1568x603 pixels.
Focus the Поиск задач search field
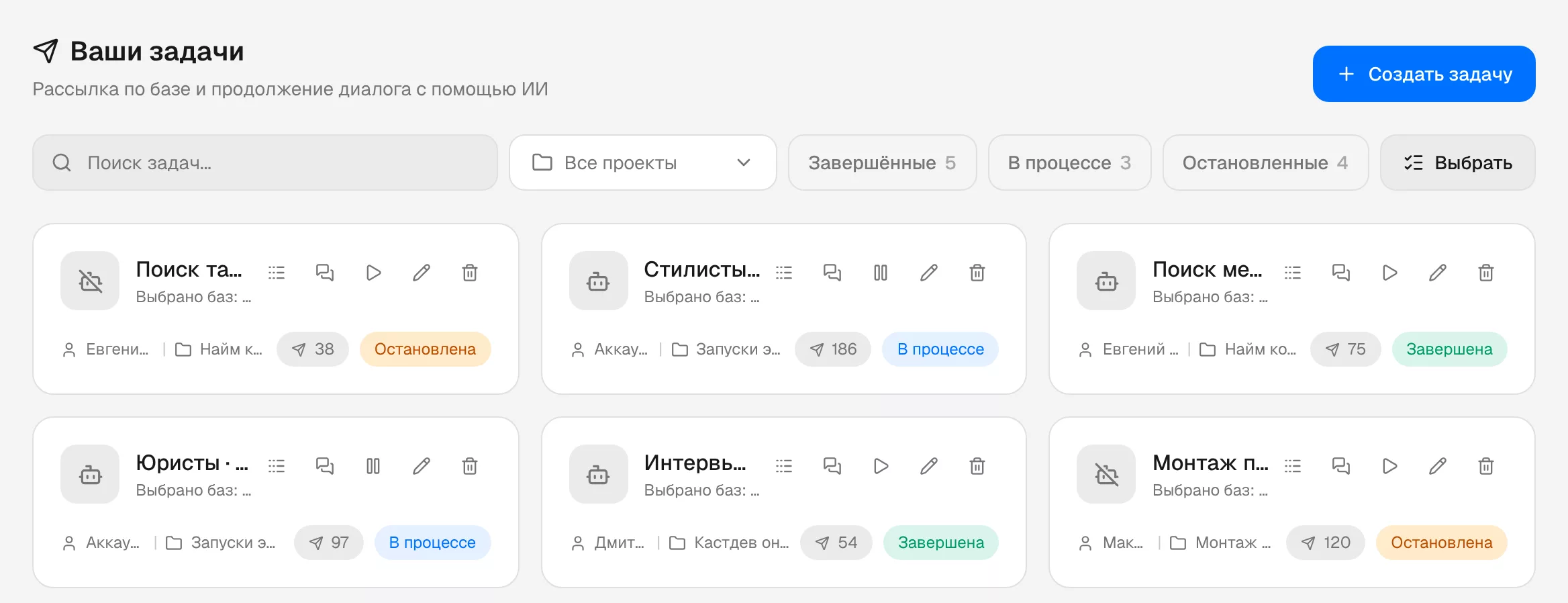[265, 163]
